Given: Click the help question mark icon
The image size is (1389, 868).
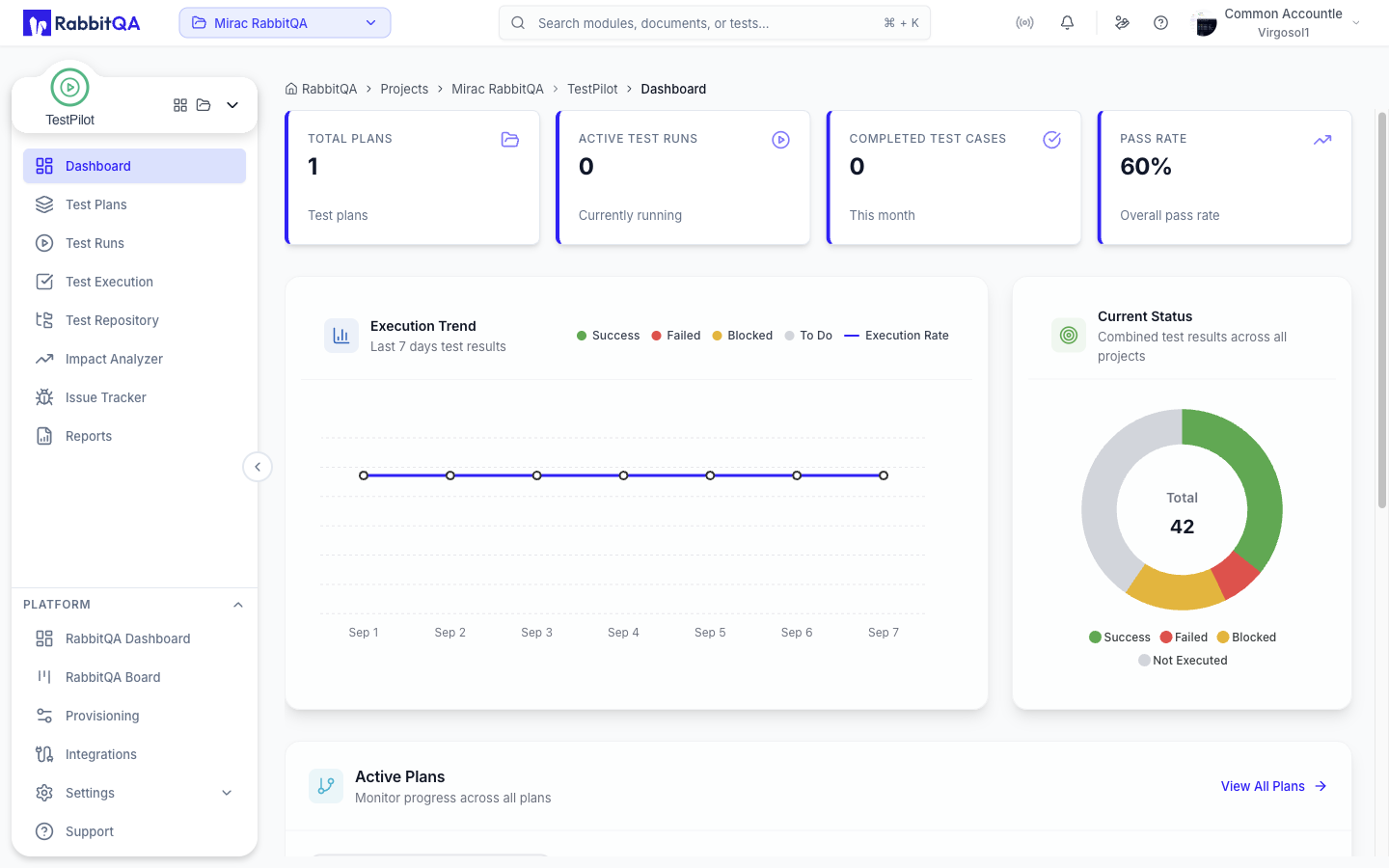Looking at the screenshot, I should (x=1161, y=23).
